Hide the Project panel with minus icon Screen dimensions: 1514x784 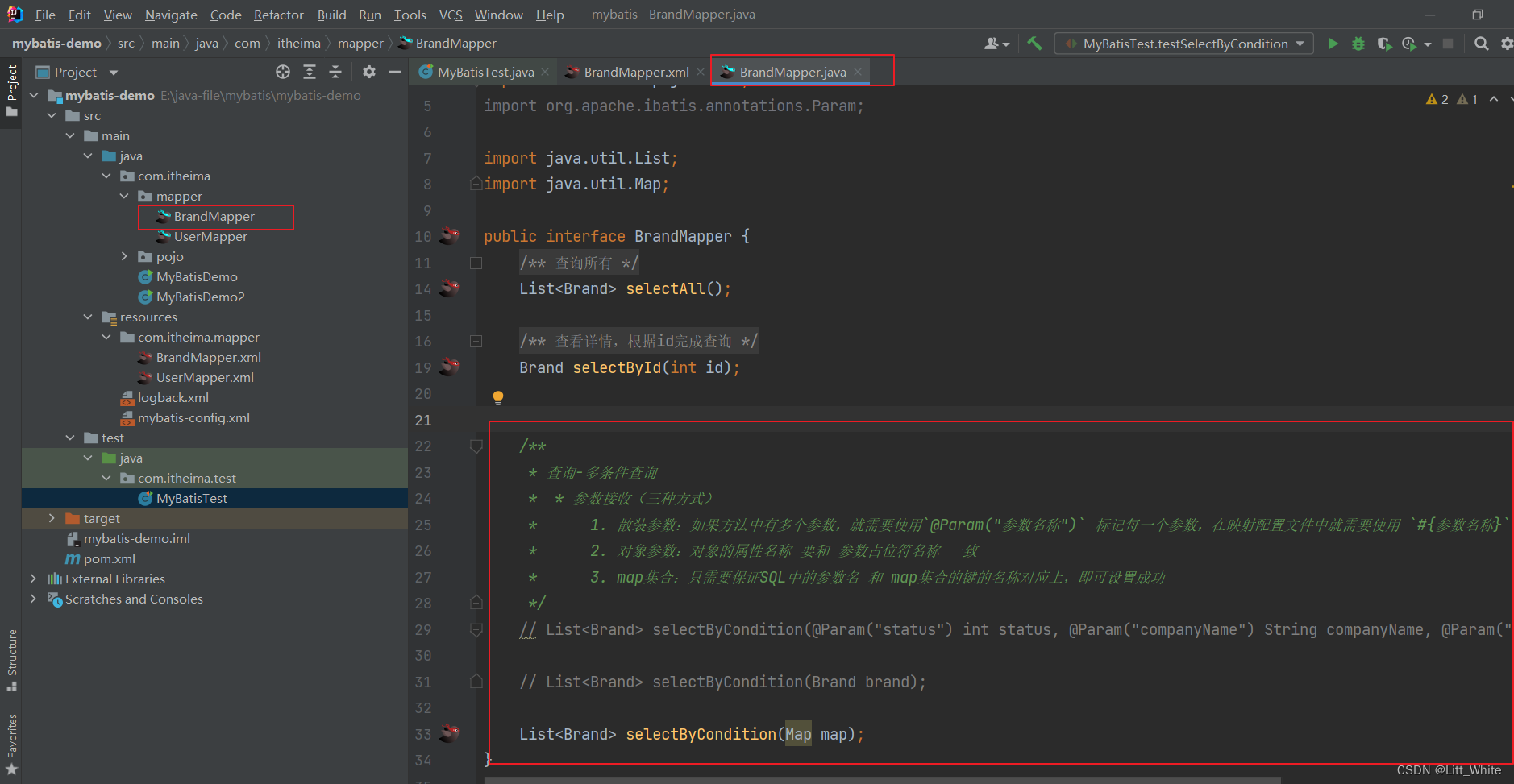click(x=395, y=72)
